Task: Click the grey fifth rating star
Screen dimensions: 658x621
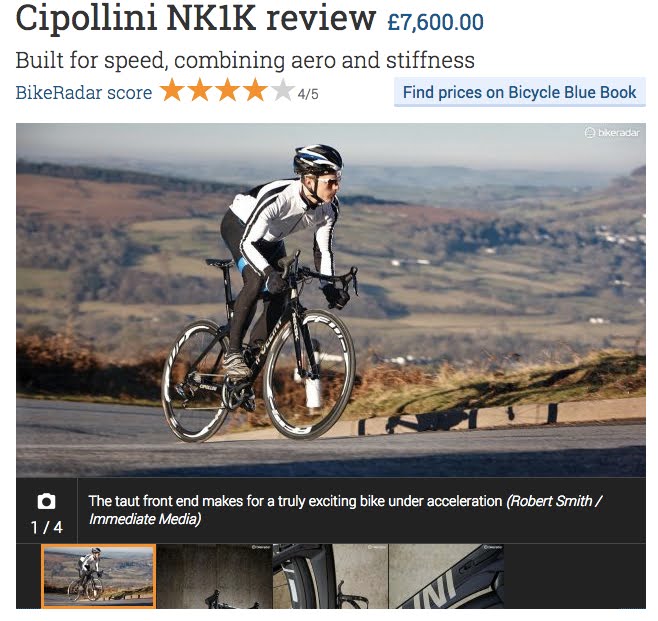Action: click(282, 89)
